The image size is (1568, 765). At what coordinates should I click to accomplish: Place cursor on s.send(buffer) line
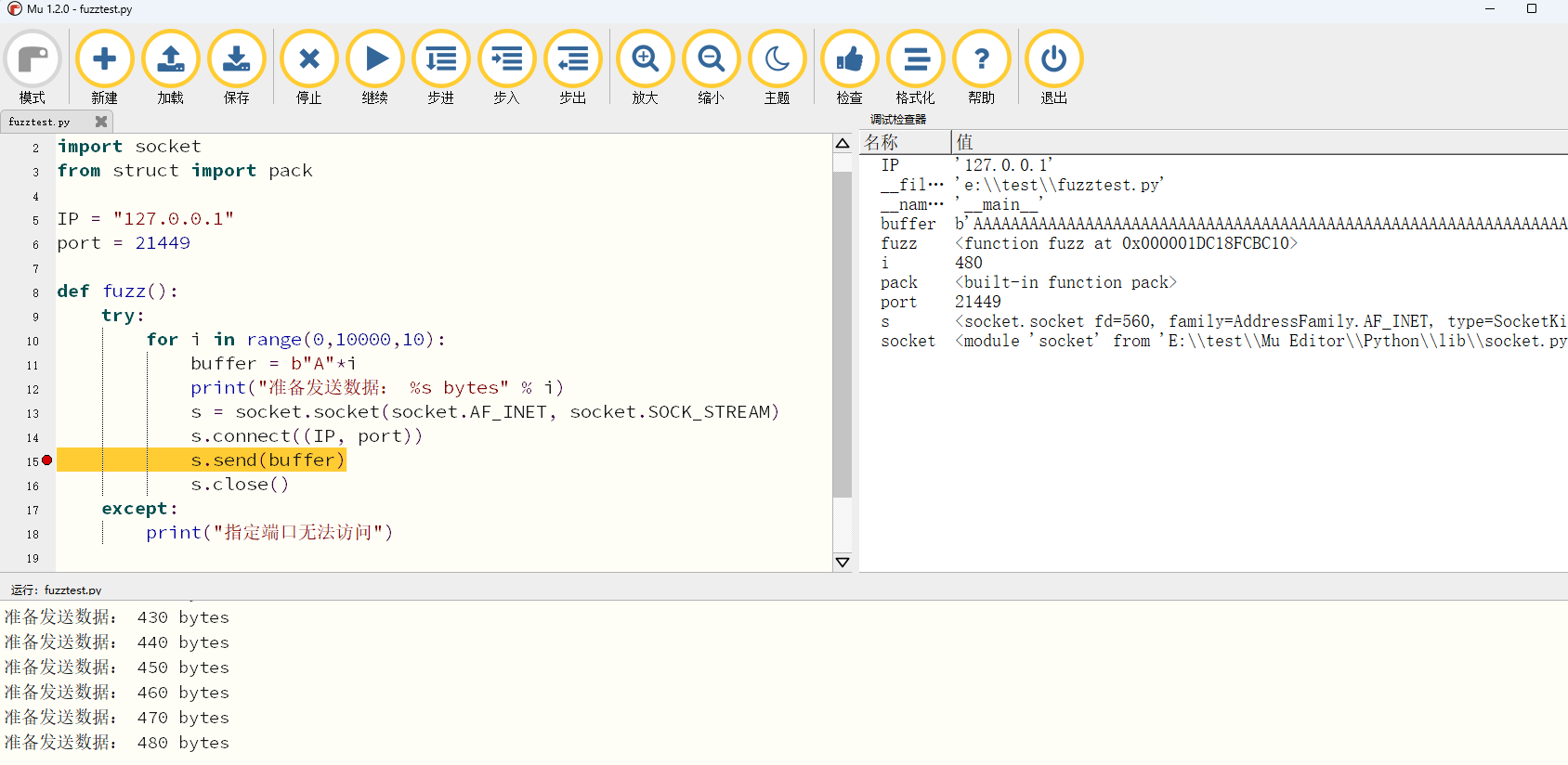[268, 460]
